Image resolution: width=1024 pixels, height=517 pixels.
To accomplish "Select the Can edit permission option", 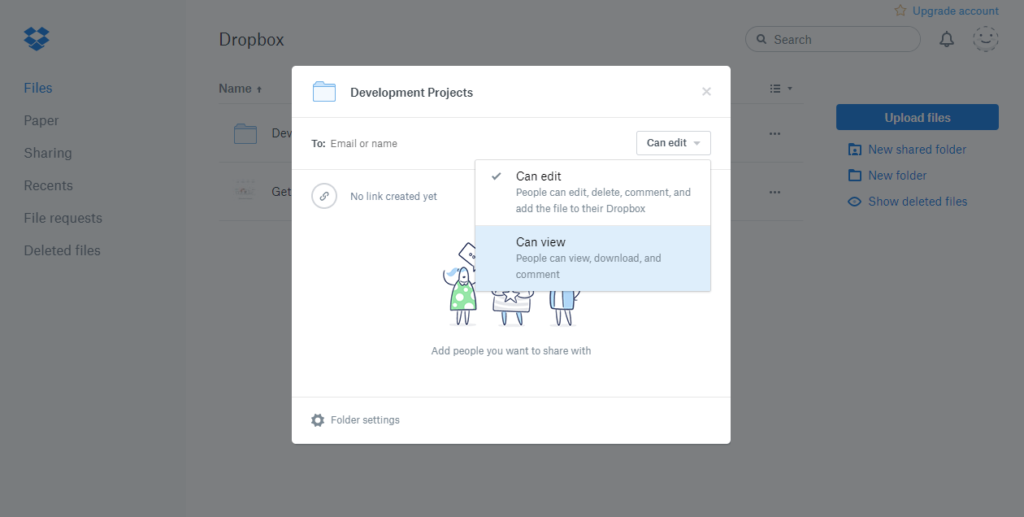I will [x=593, y=193].
